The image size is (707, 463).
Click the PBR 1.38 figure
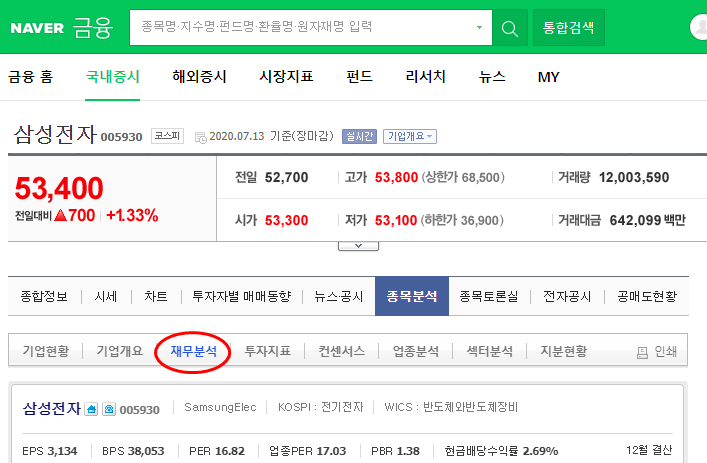coord(395,451)
